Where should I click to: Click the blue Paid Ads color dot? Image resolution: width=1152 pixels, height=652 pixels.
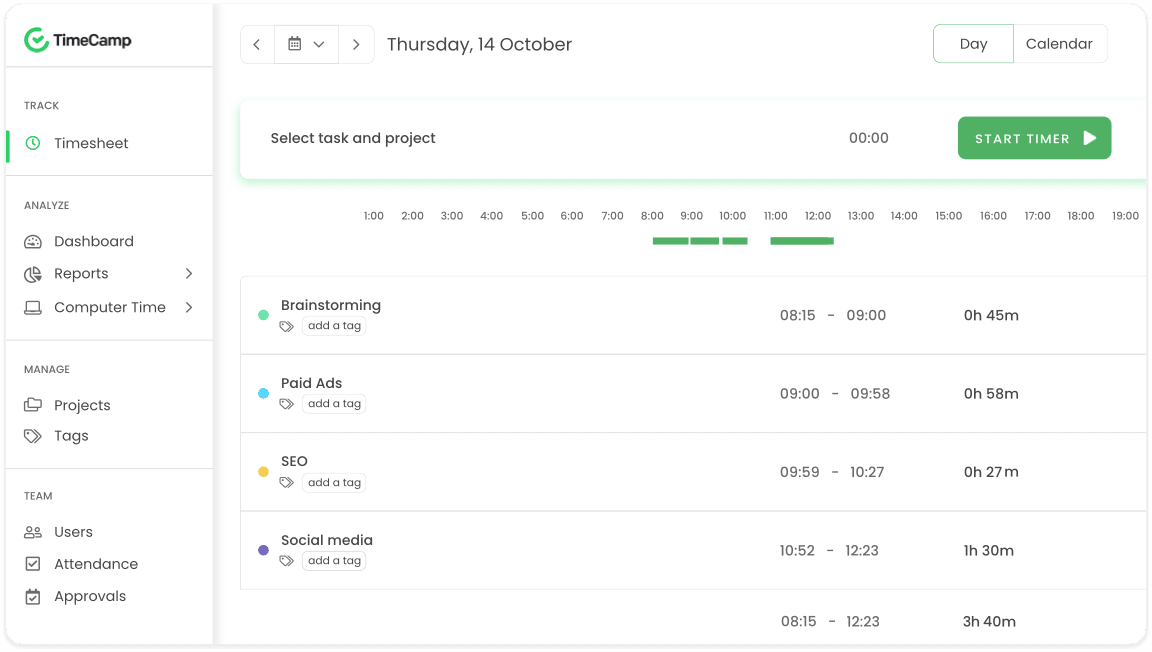coord(264,393)
